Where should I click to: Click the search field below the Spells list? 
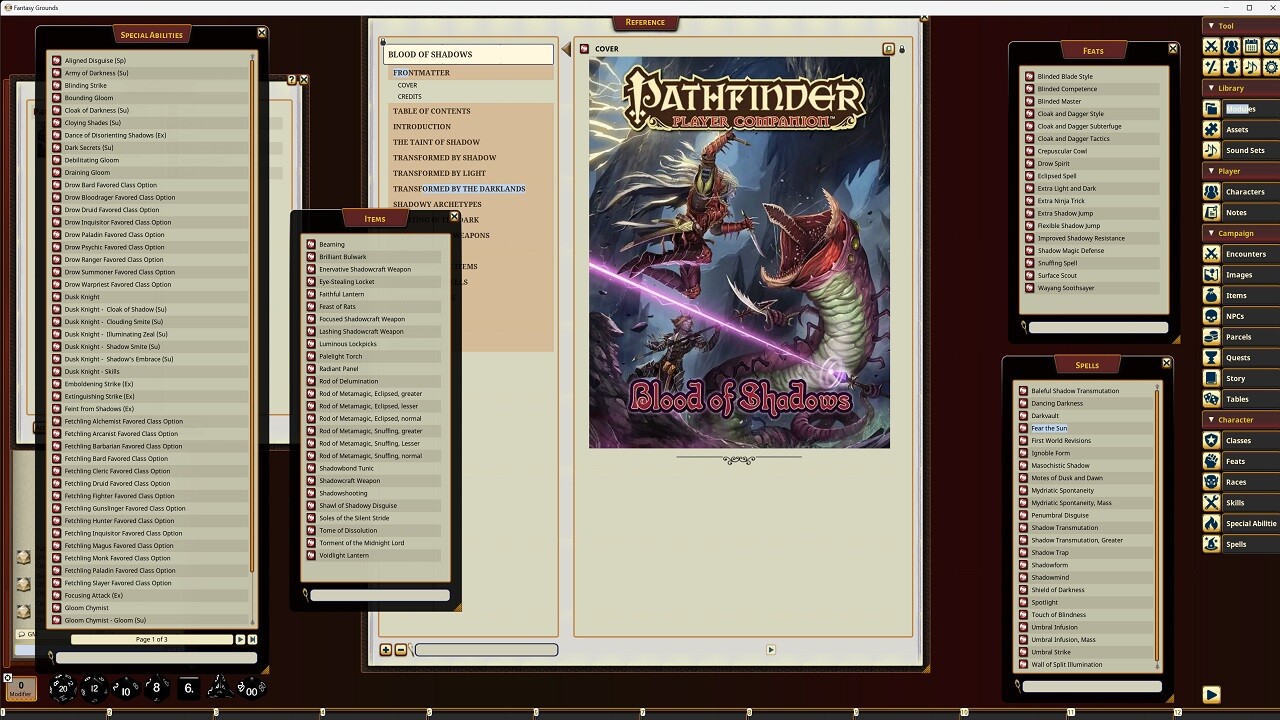1090,686
